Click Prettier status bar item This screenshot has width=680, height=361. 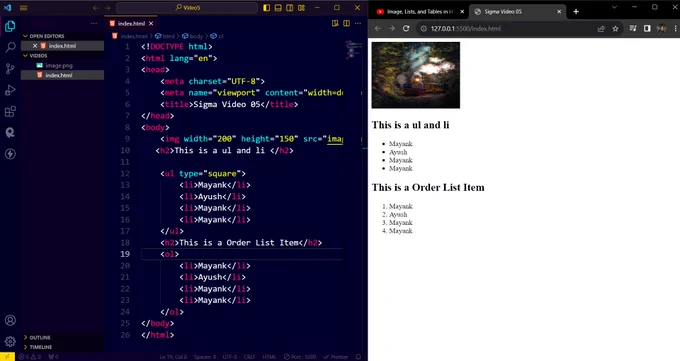coord(336,357)
